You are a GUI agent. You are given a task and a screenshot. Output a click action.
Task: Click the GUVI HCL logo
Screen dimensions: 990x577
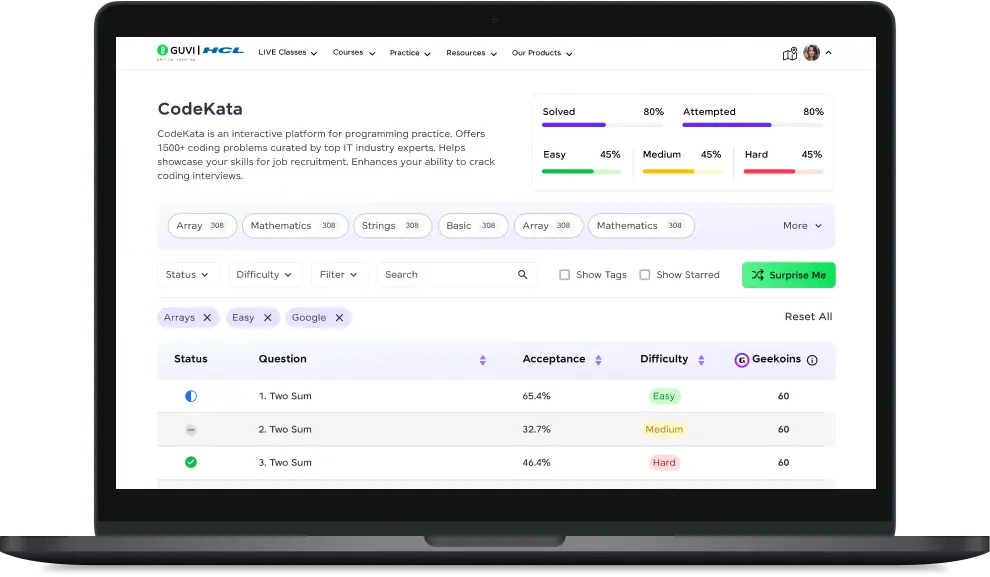200,52
